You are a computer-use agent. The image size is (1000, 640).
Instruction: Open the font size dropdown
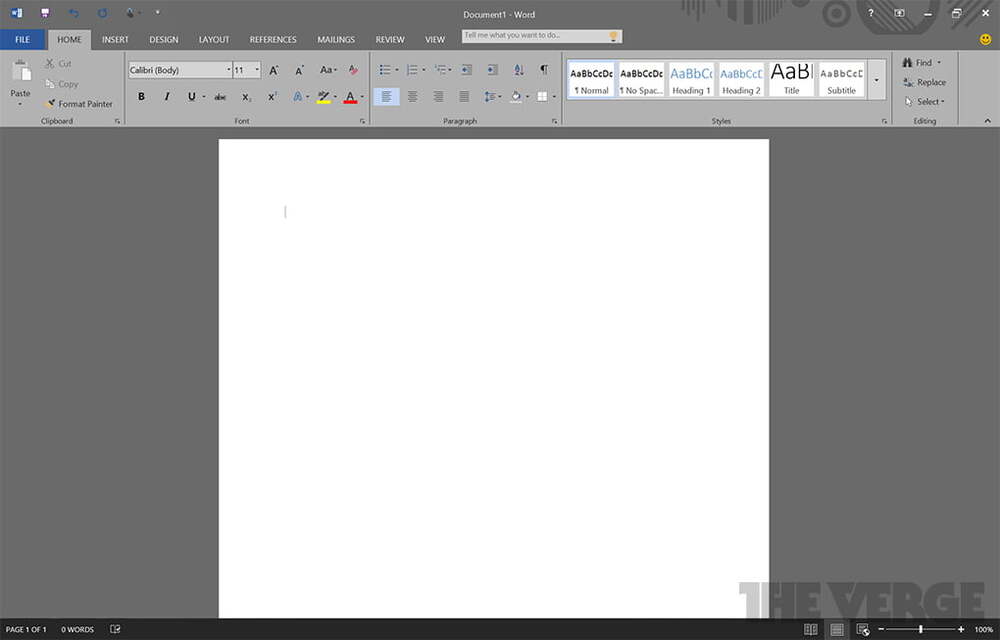pyautogui.click(x=257, y=69)
